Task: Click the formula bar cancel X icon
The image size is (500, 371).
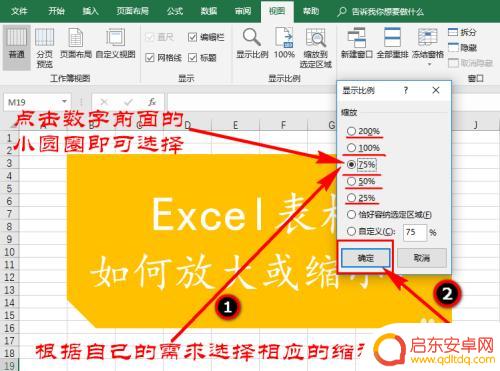Action: pos(104,102)
